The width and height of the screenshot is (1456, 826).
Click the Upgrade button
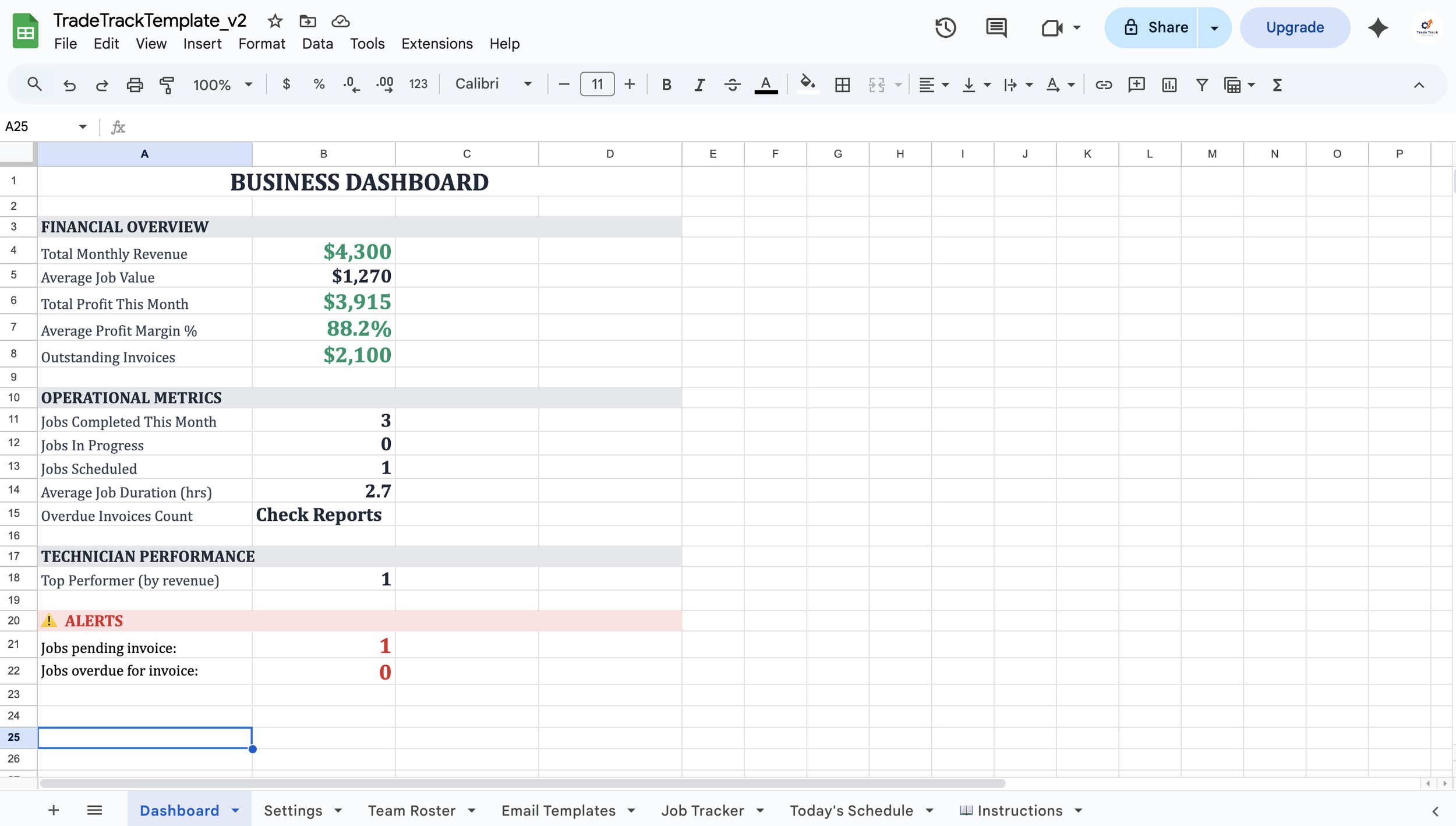(x=1294, y=27)
